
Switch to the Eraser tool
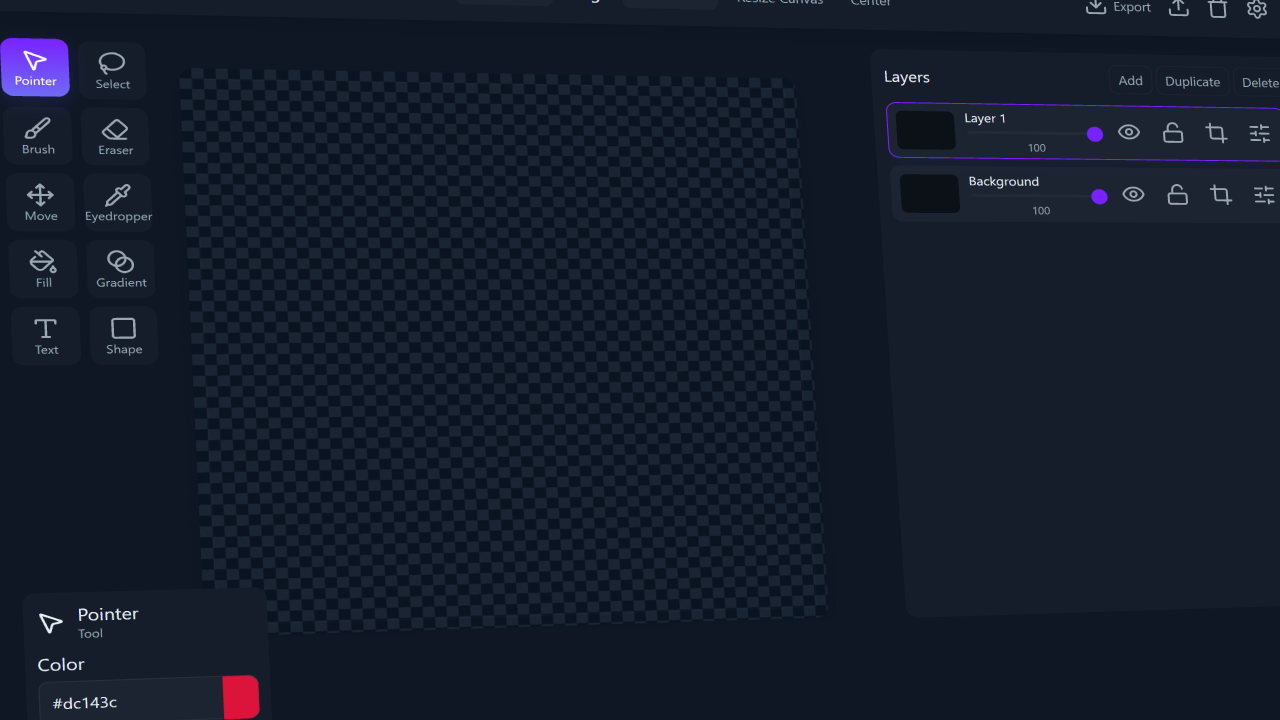116,138
